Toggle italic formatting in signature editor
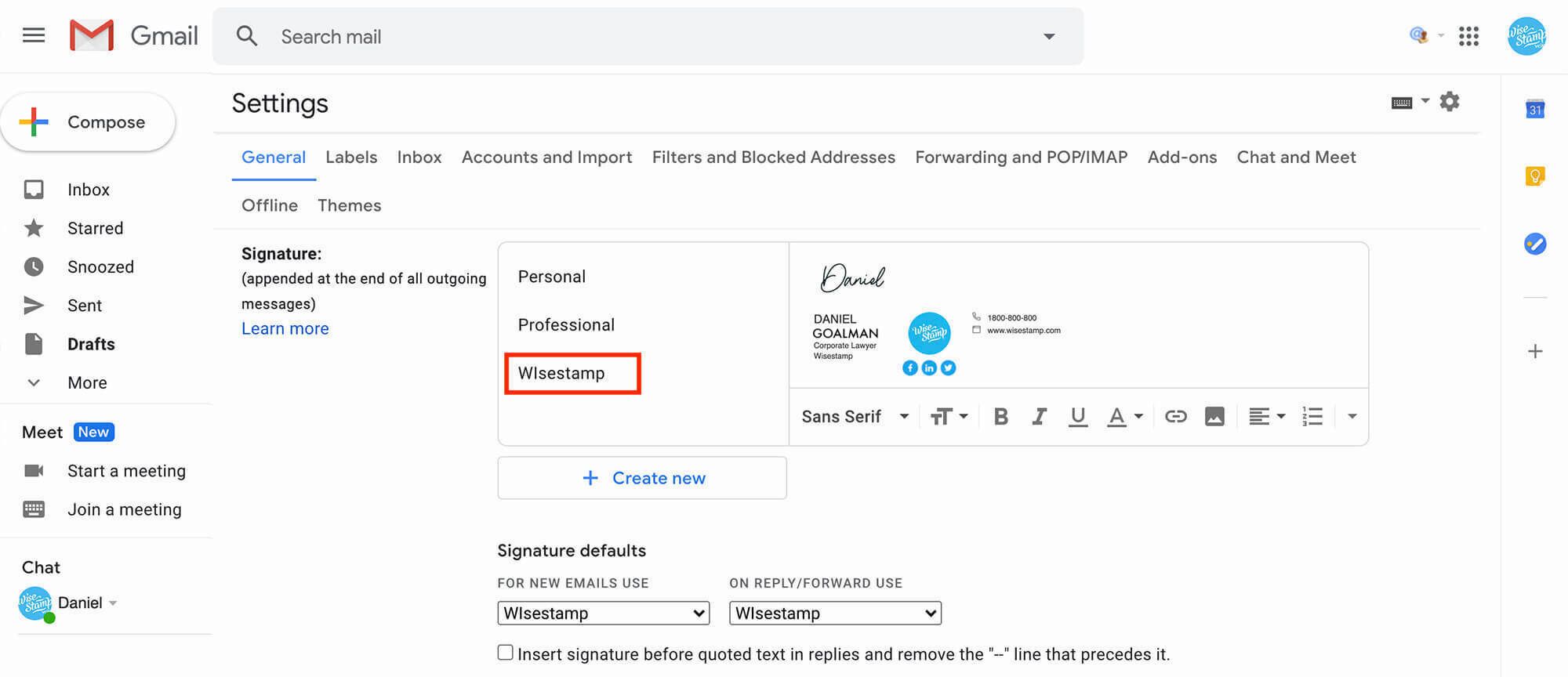This screenshot has width=1568, height=677. pyautogui.click(x=1040, y=416)
